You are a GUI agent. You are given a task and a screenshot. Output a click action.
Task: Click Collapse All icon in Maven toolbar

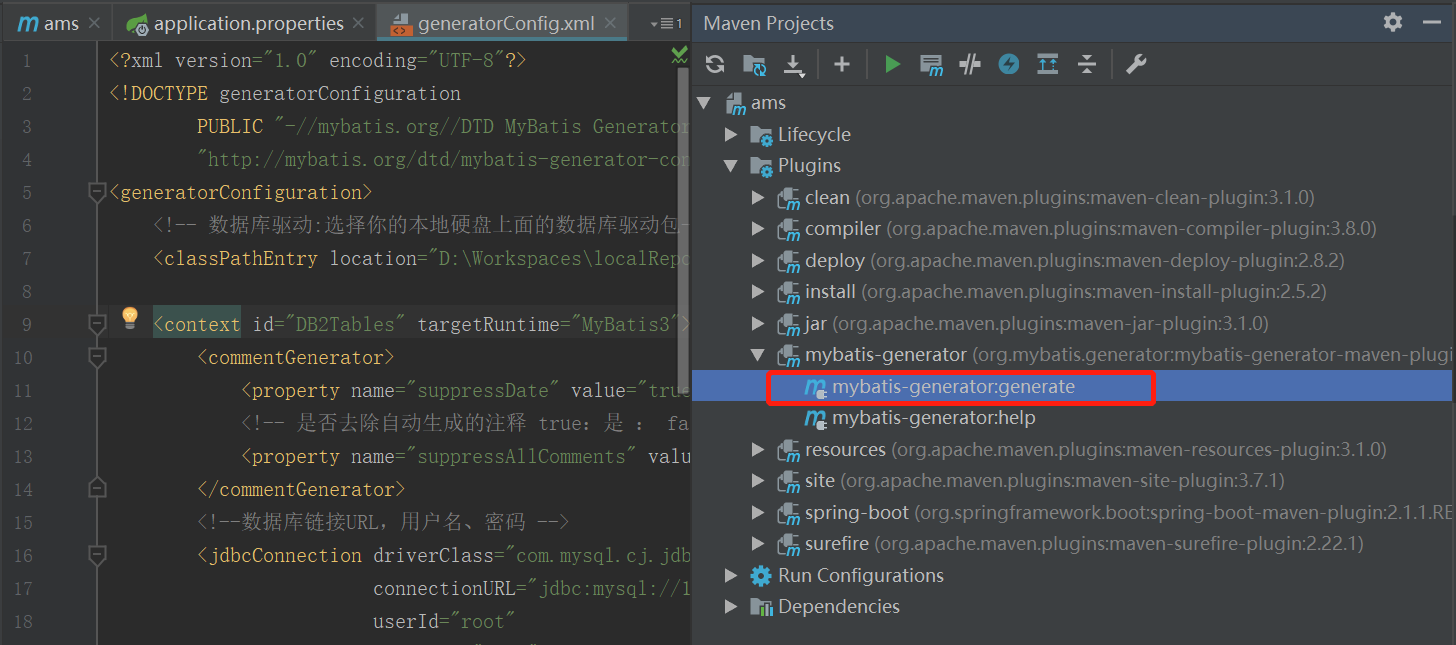pyautogui.click(x=1087, y=64)
